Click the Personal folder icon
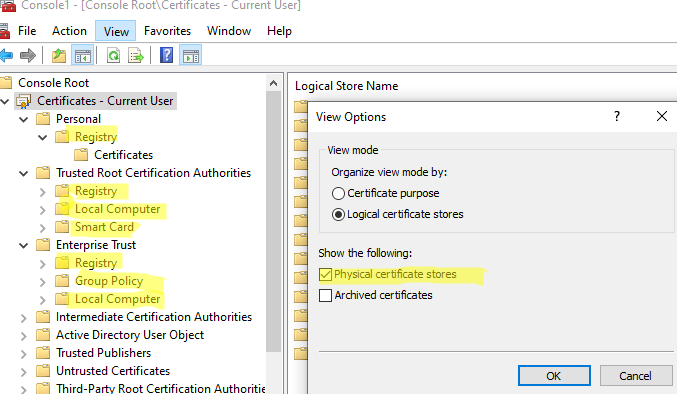The image size is (677, 394). point(43,119)
